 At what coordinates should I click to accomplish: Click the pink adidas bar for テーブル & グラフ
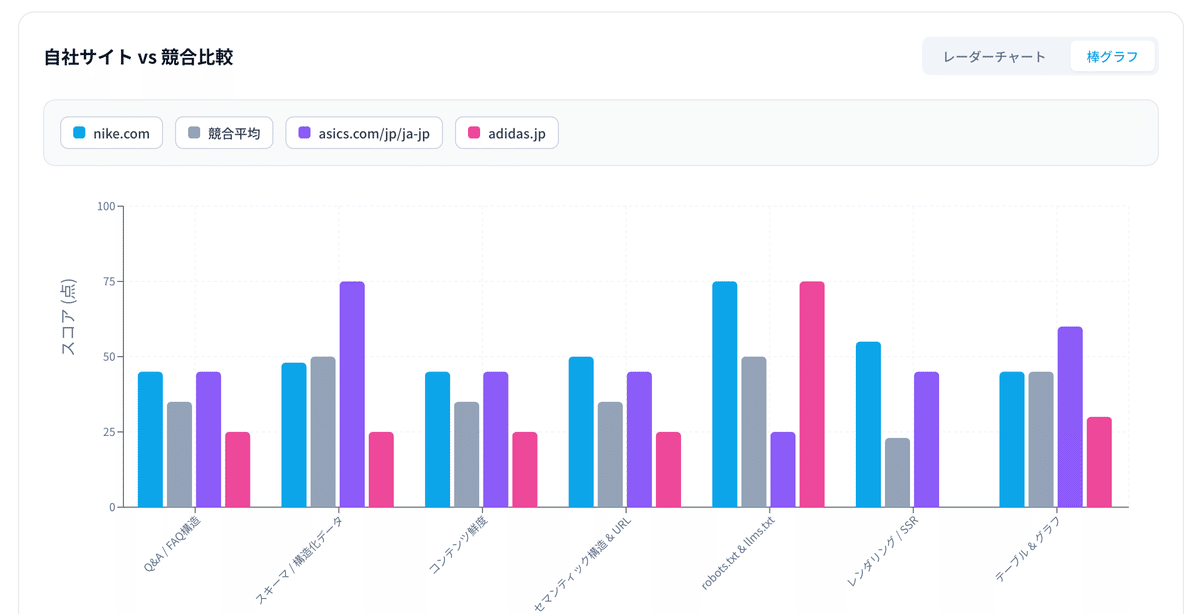coord(1099,462)
